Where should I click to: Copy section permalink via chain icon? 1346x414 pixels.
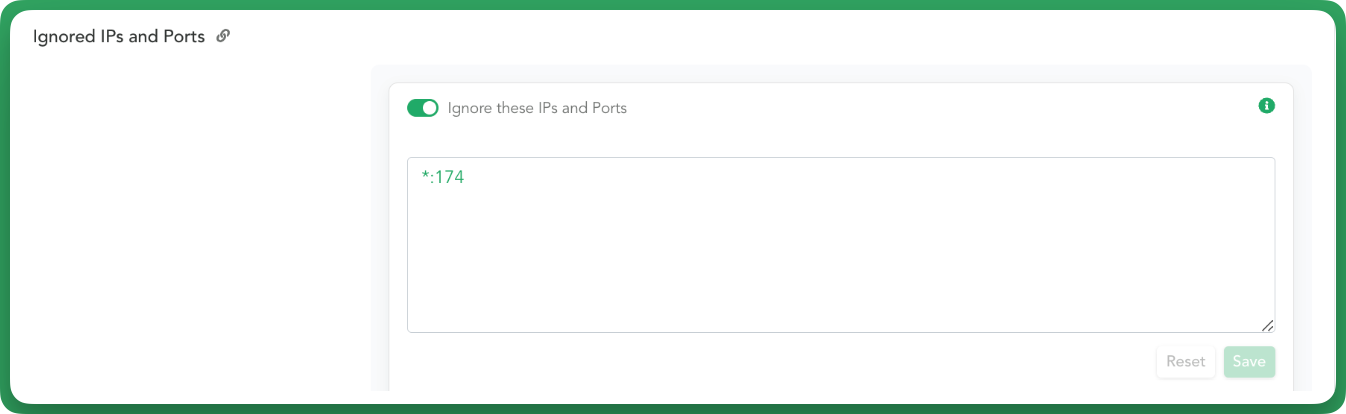tap(223, 36)
